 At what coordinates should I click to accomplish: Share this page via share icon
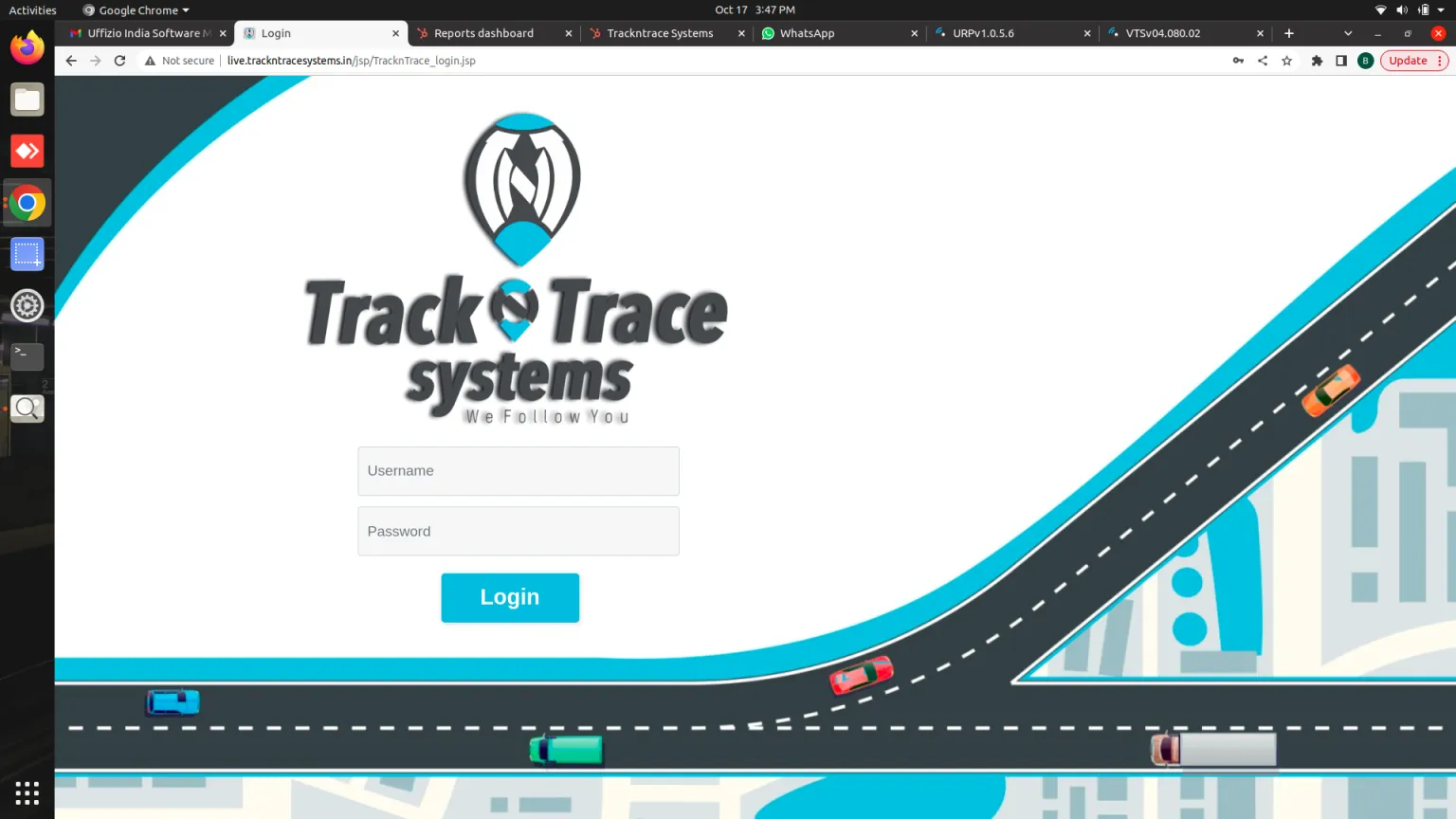coord(1263,61)
